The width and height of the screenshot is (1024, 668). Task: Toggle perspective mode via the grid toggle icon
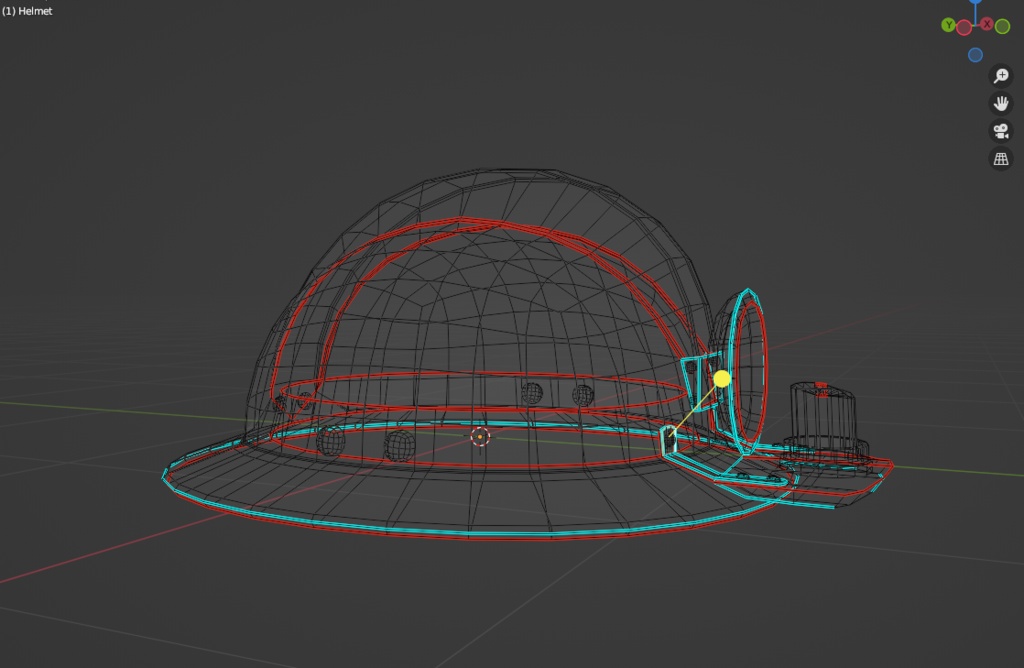(x=1000, y=159)
